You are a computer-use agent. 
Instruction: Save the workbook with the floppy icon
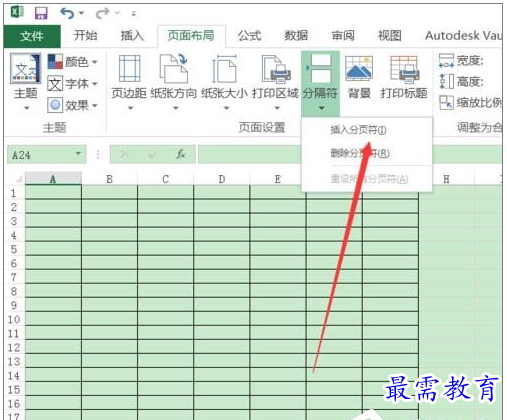click(x=41, y=13)
